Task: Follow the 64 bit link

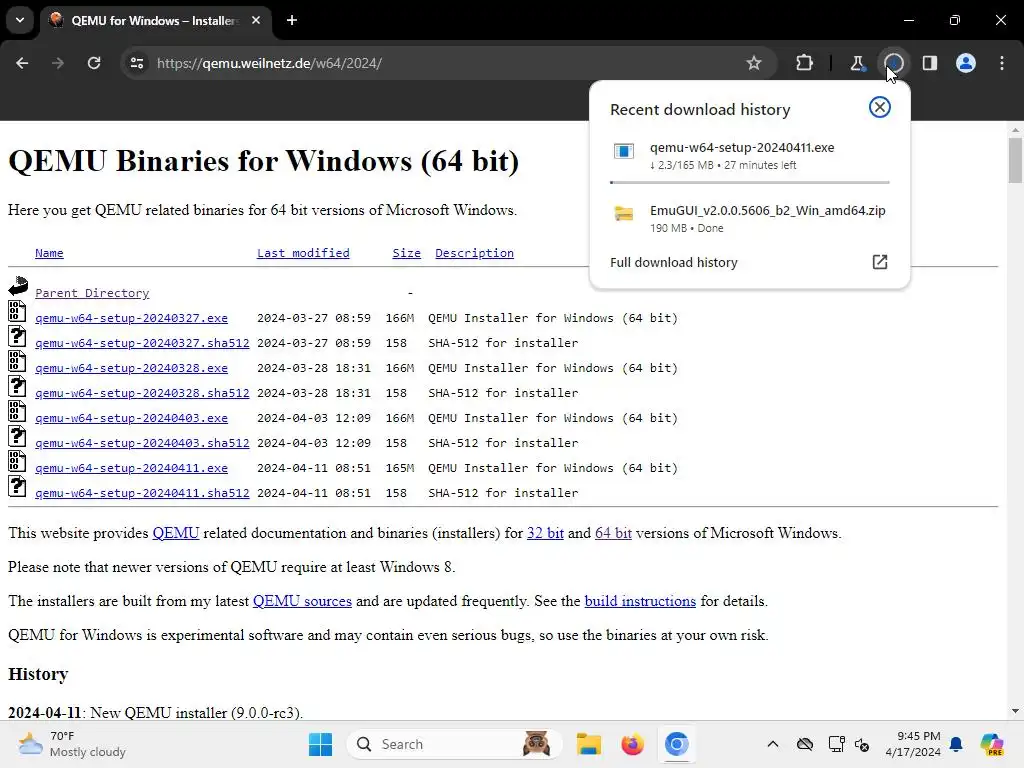Action: [x=613, y=533]
